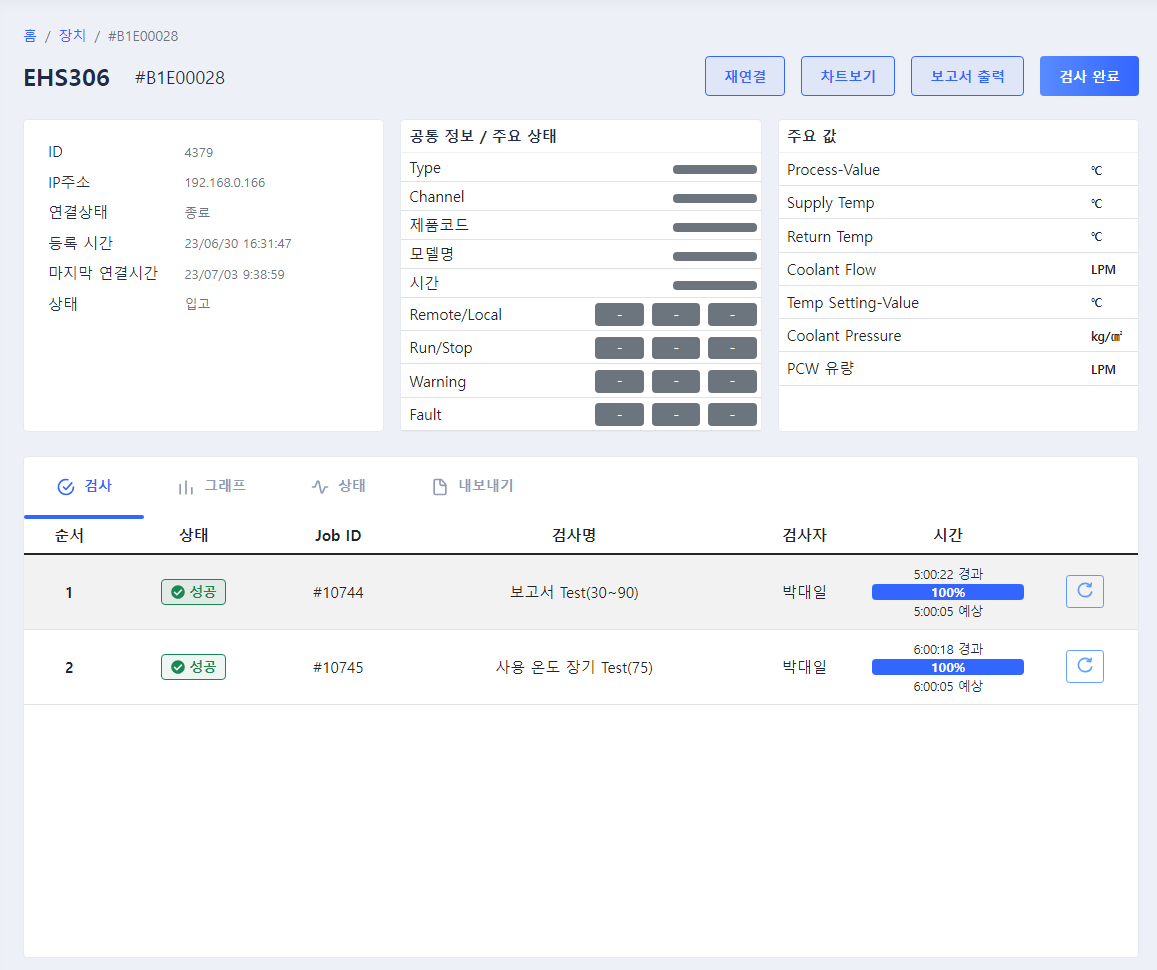Click the Supply Temp row label
The height and width of the screenshot is (970, 1157).
tap(830, 203)
